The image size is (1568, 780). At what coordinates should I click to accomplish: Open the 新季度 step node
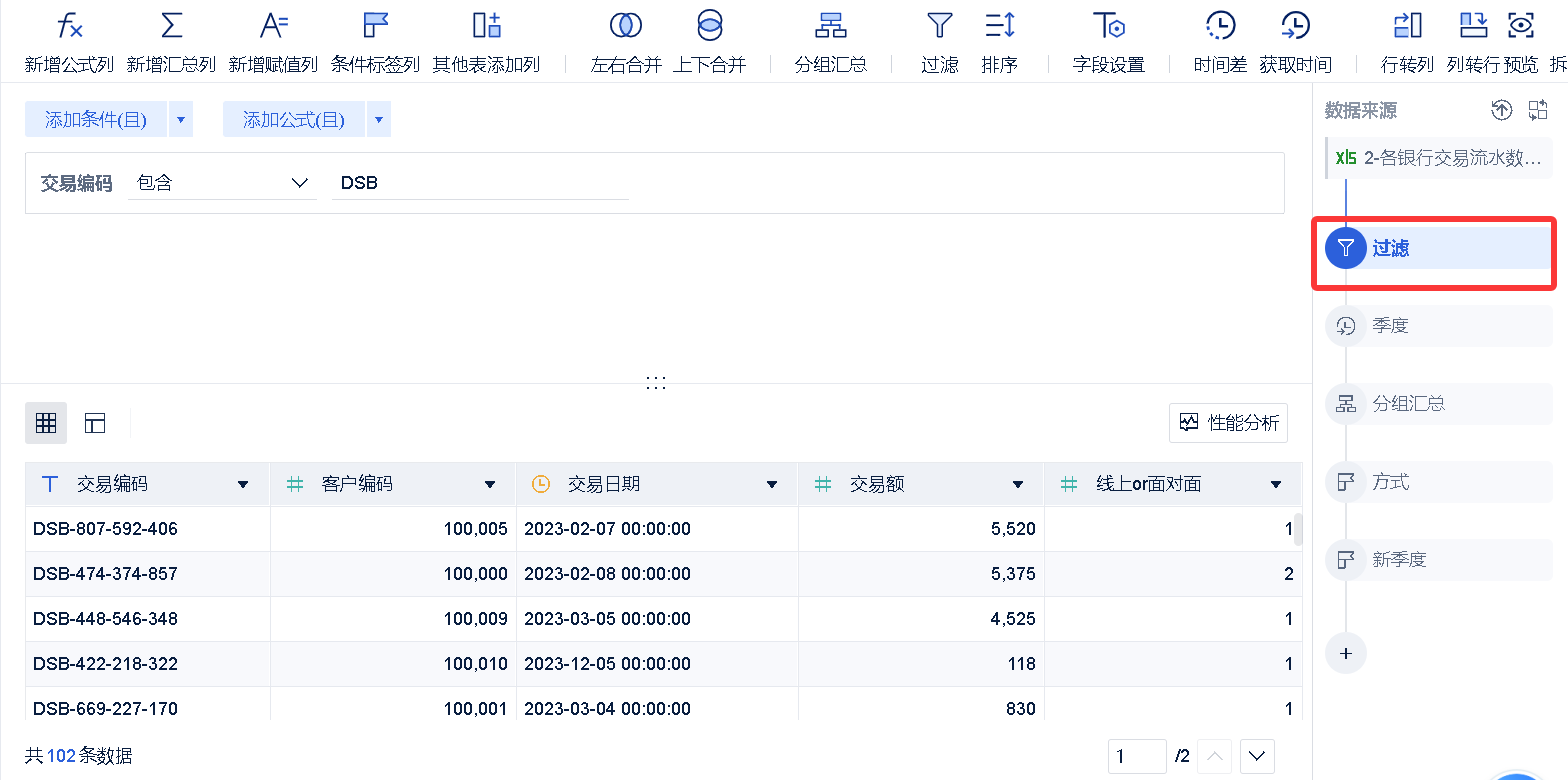(x=1439, y=560)
